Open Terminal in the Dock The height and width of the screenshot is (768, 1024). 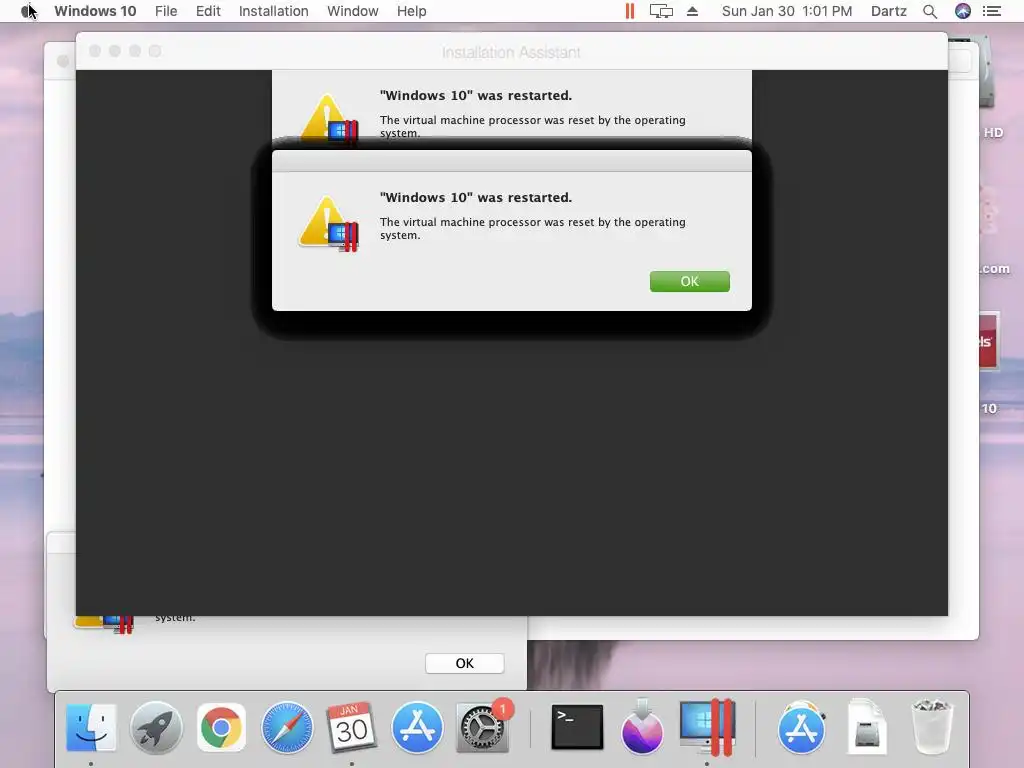pos(577,727)
